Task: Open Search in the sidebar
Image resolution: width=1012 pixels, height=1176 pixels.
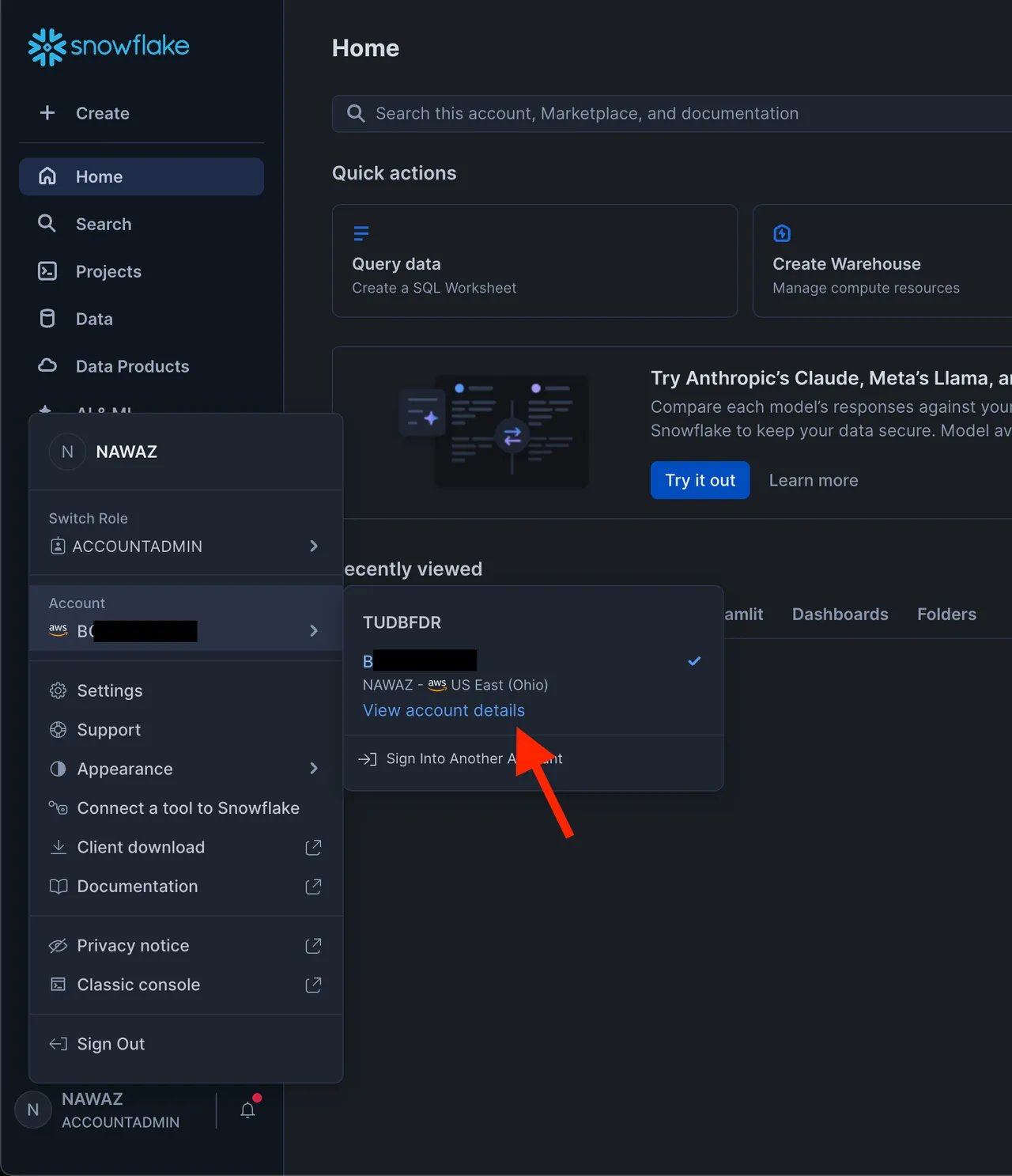Action: [x=142, y=224]
